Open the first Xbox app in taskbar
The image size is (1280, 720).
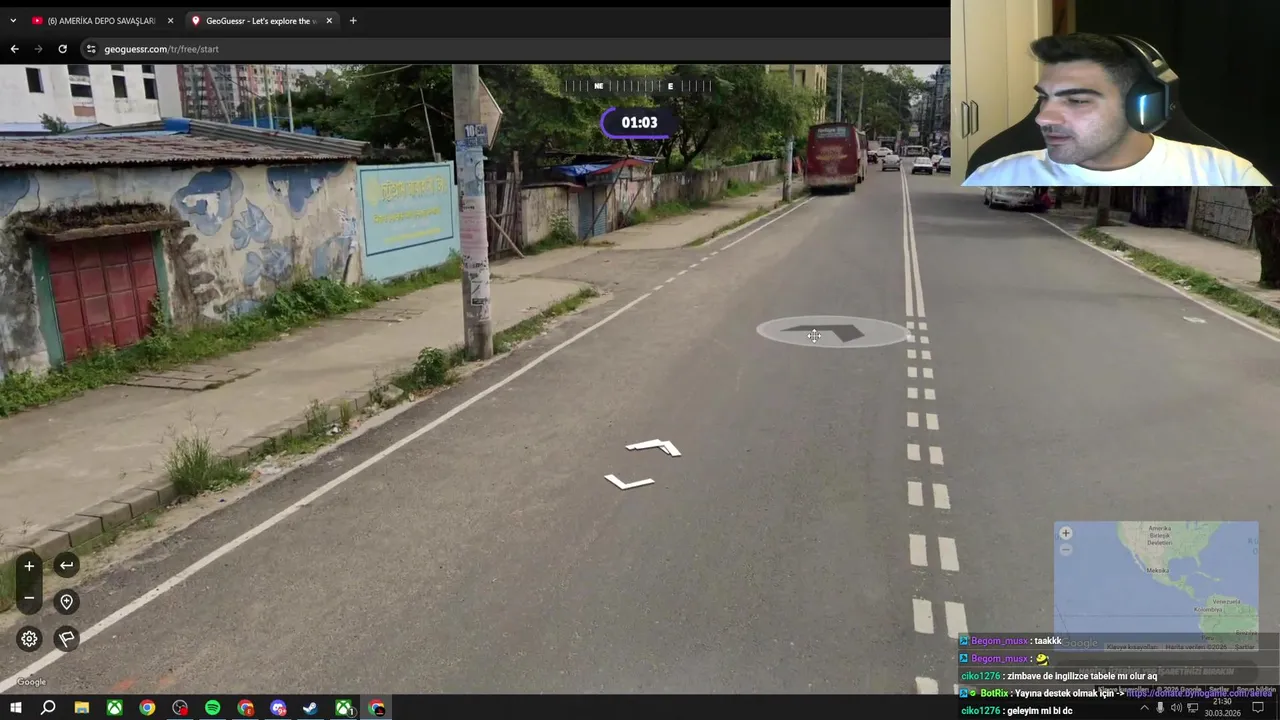tap(115, 708)
